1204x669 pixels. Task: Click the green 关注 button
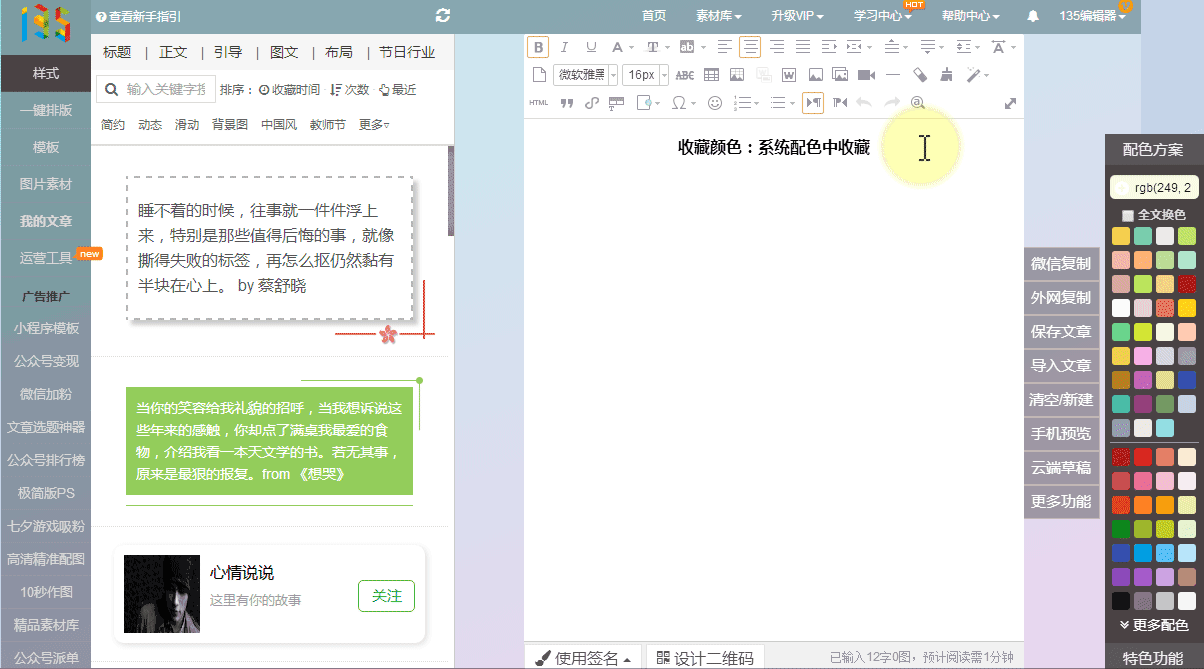coord(386,596)
